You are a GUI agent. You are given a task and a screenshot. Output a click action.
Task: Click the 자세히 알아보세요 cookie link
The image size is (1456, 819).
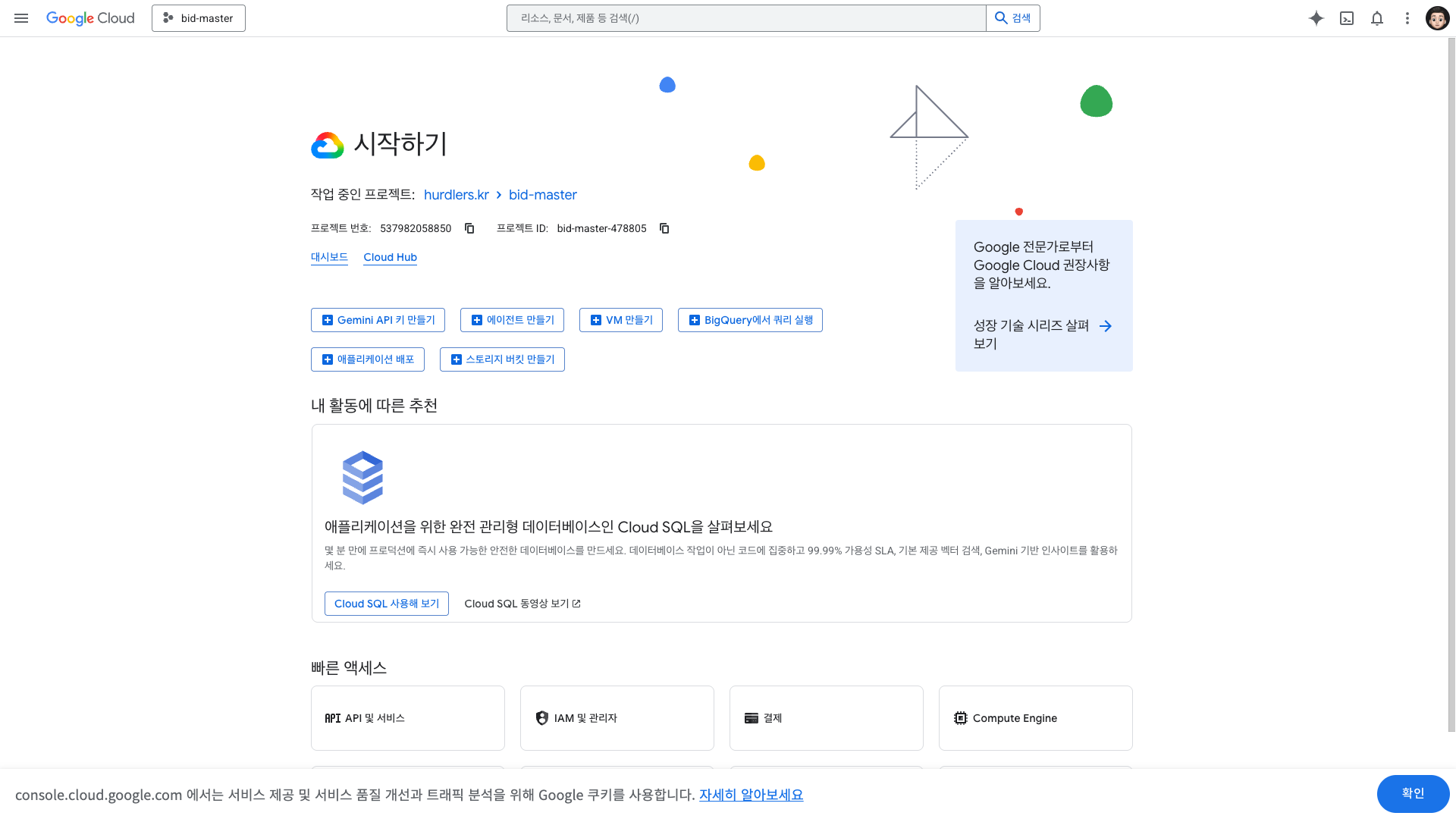click(751, 795)
